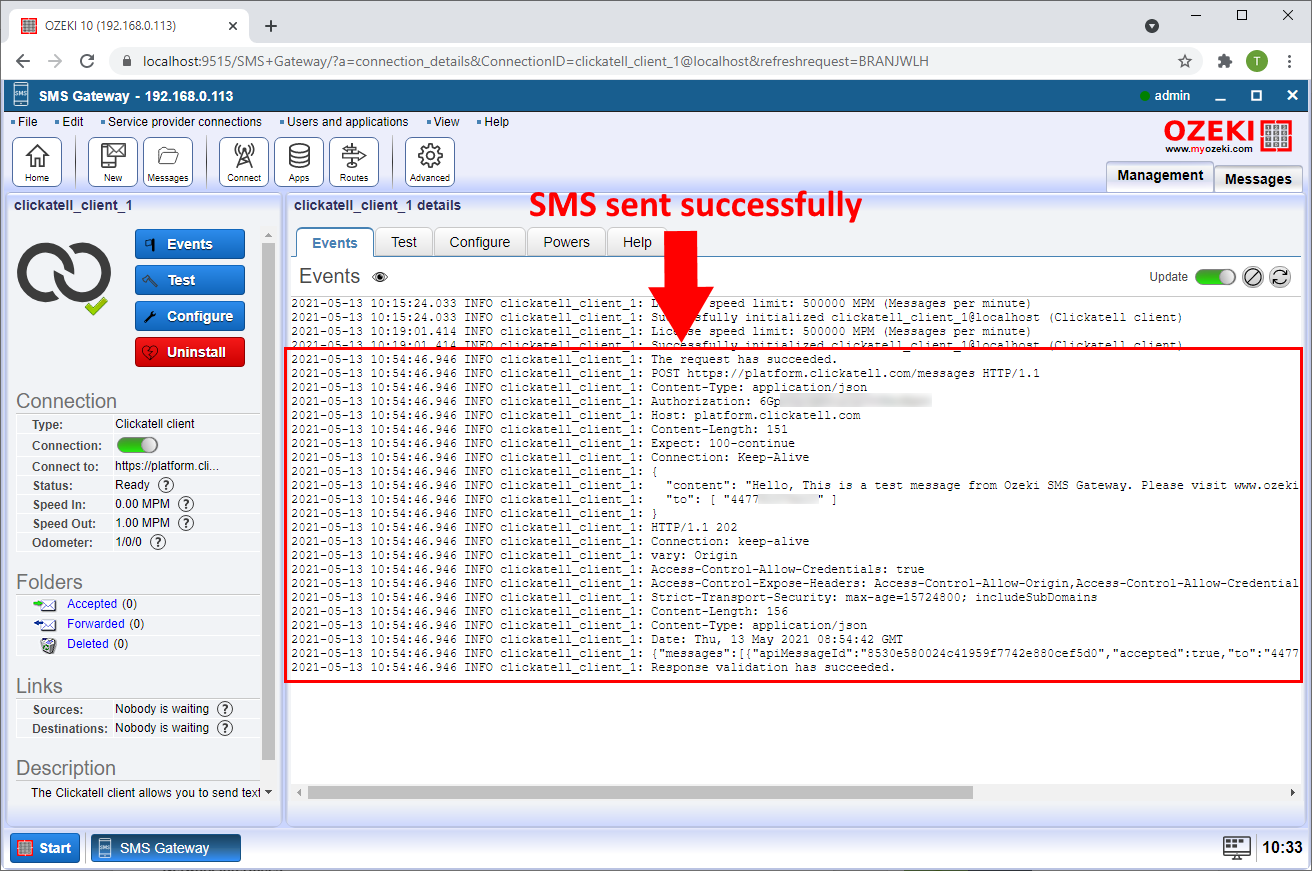This screenshot has height=871, width=1312.
Task: Select the Configure tab
Action: click(480, 242)
